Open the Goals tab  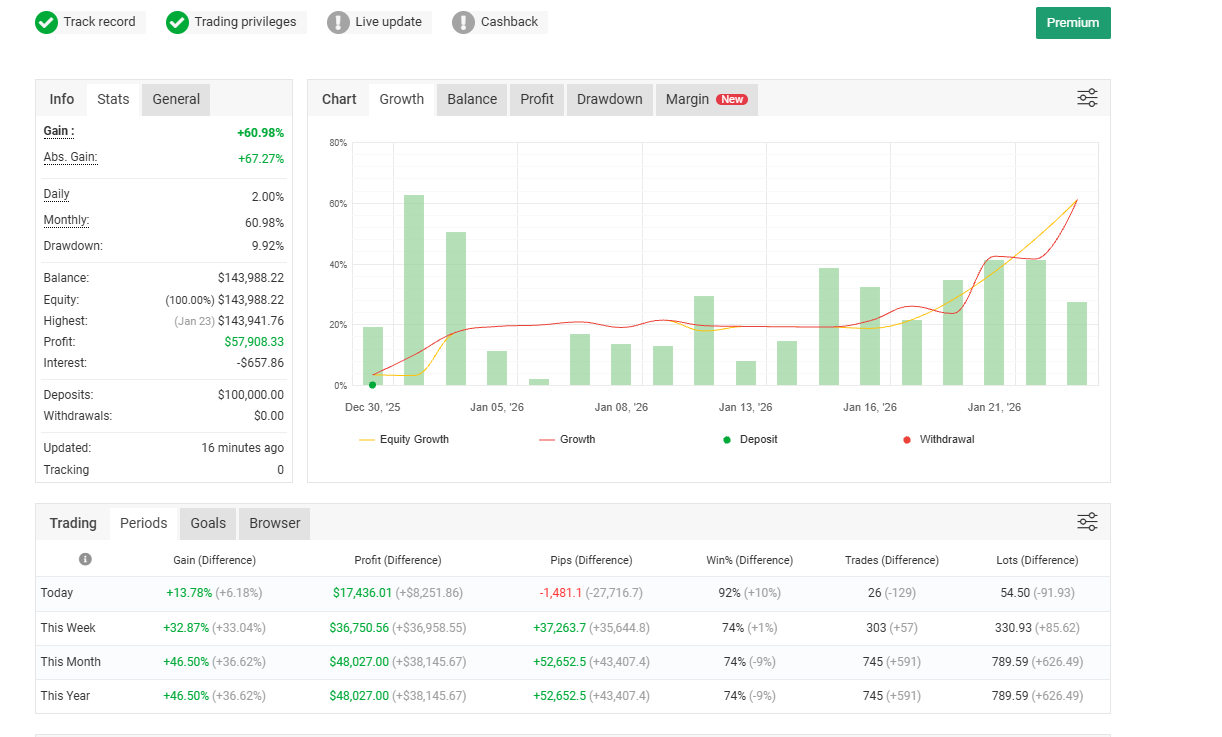pyautogui.click(x=208, y=523)
